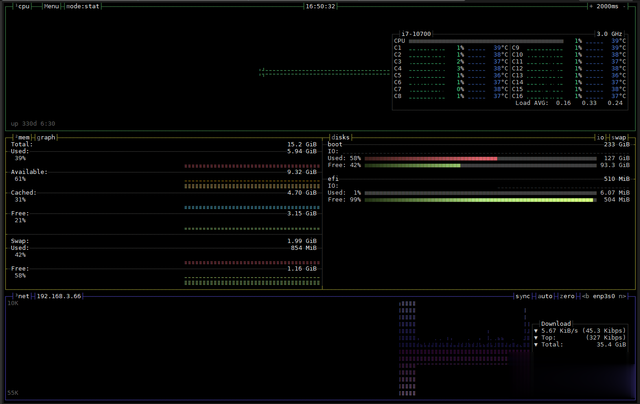This screenshot has width=640, height=404.
Task: Select previous interface with <b arrow
Action: [585, 296]
